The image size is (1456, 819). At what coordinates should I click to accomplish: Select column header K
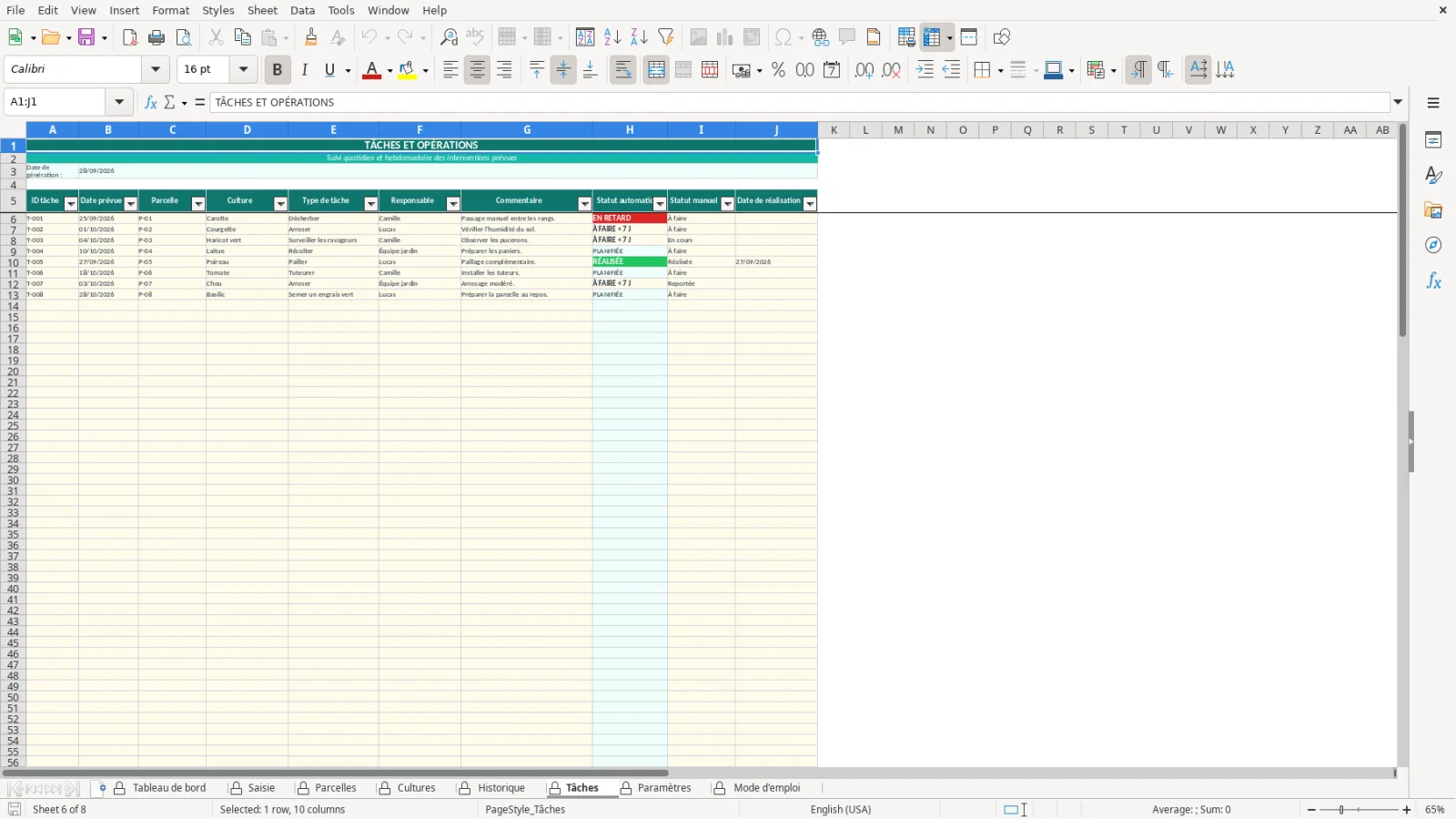coord(834,130)
